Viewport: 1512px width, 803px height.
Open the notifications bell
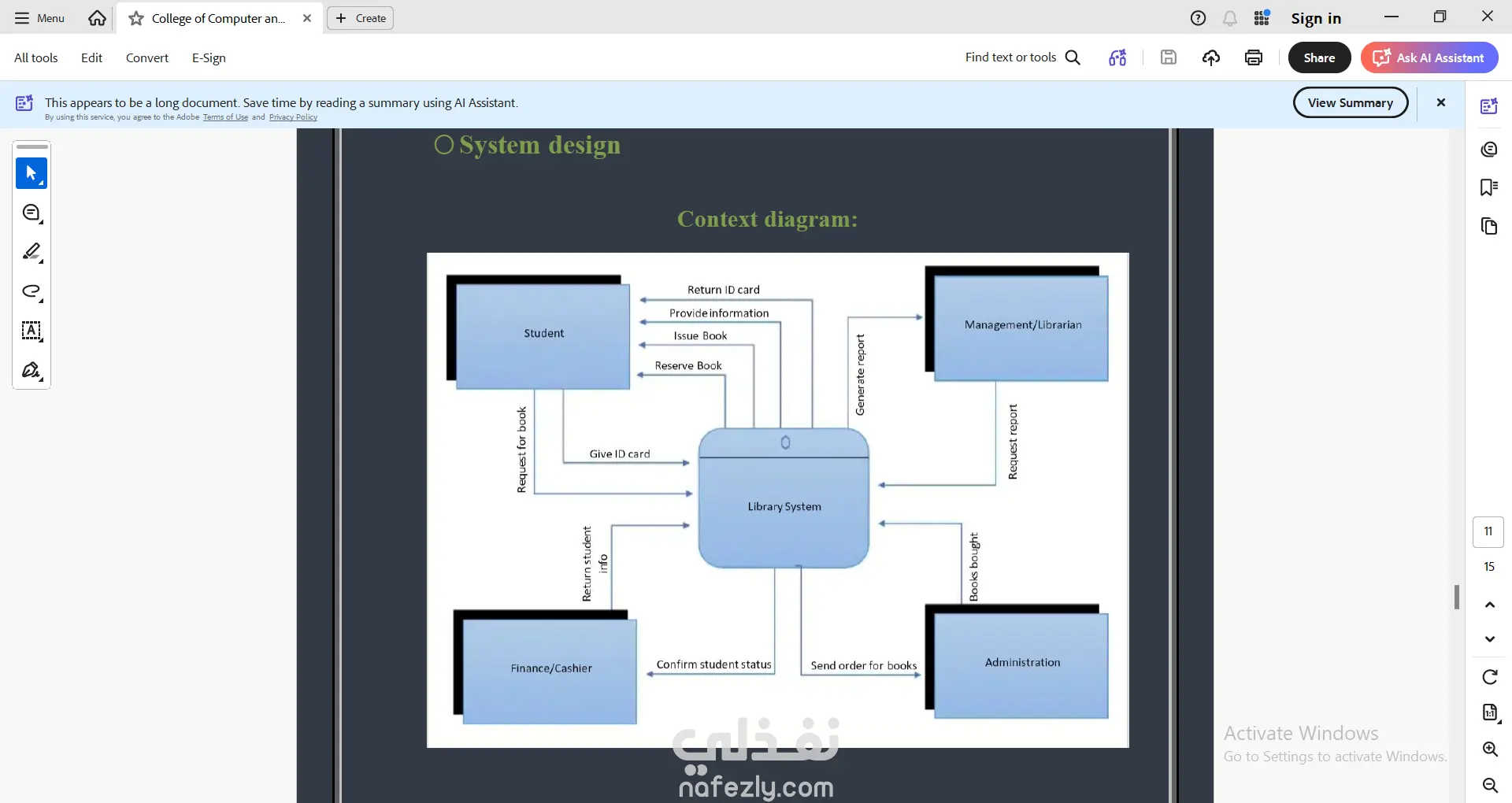click(1230, 18)
